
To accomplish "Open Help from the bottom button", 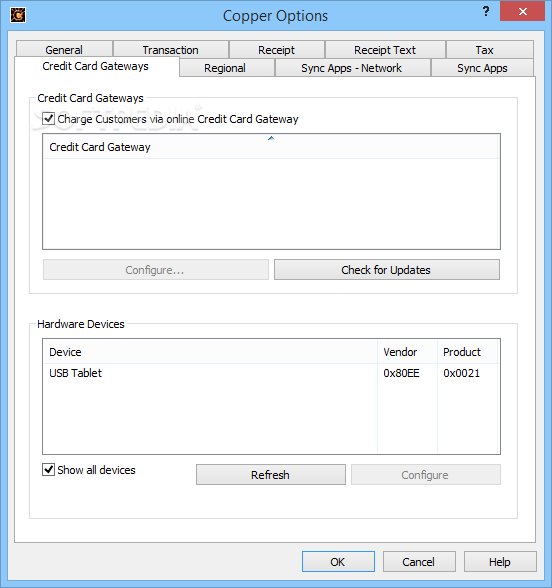I will tap(500, 561).
